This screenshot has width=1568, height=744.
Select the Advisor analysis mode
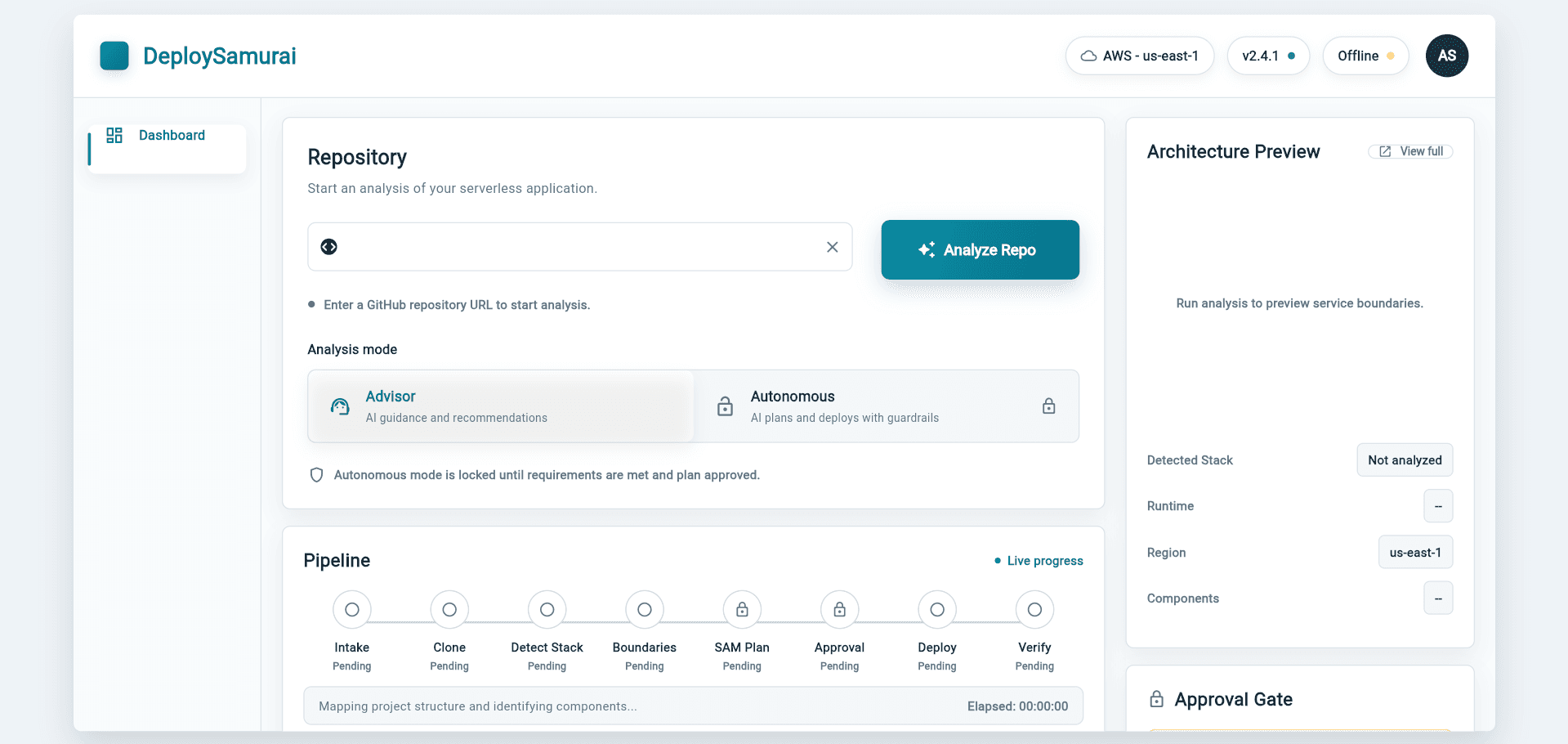pos(501,406)
